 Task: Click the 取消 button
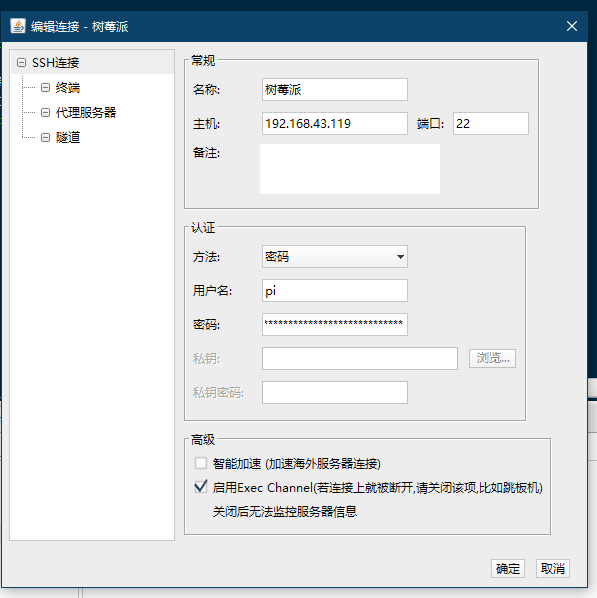553,569
